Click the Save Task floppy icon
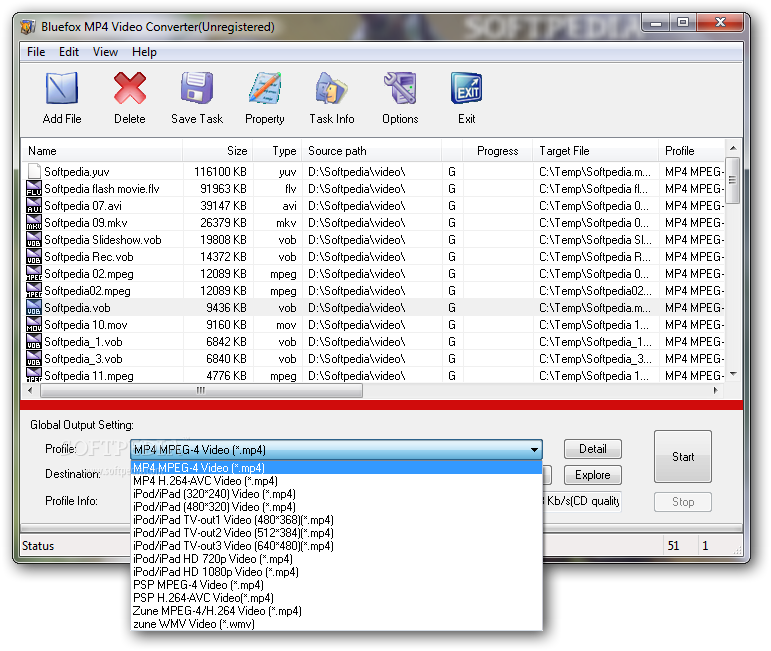This screenshot has height=651, width=771. 197,89
